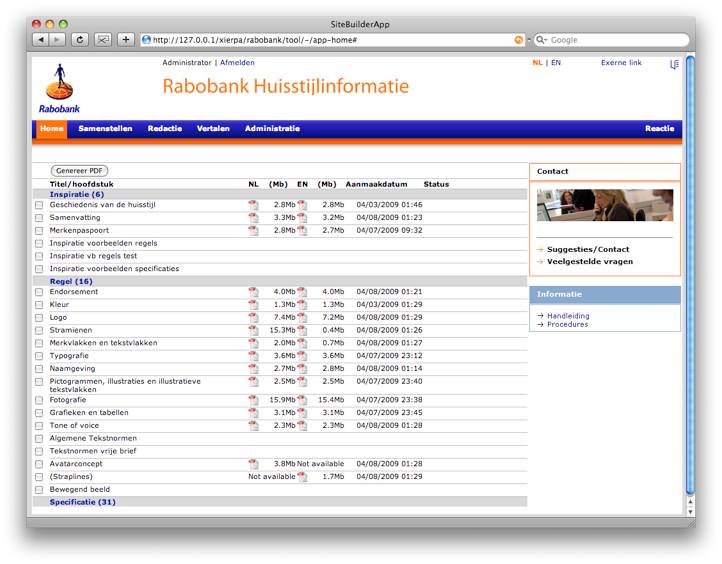Click the Afmelden logout link
The height and width of the screenshot is (564, 722).
(237, 63)
